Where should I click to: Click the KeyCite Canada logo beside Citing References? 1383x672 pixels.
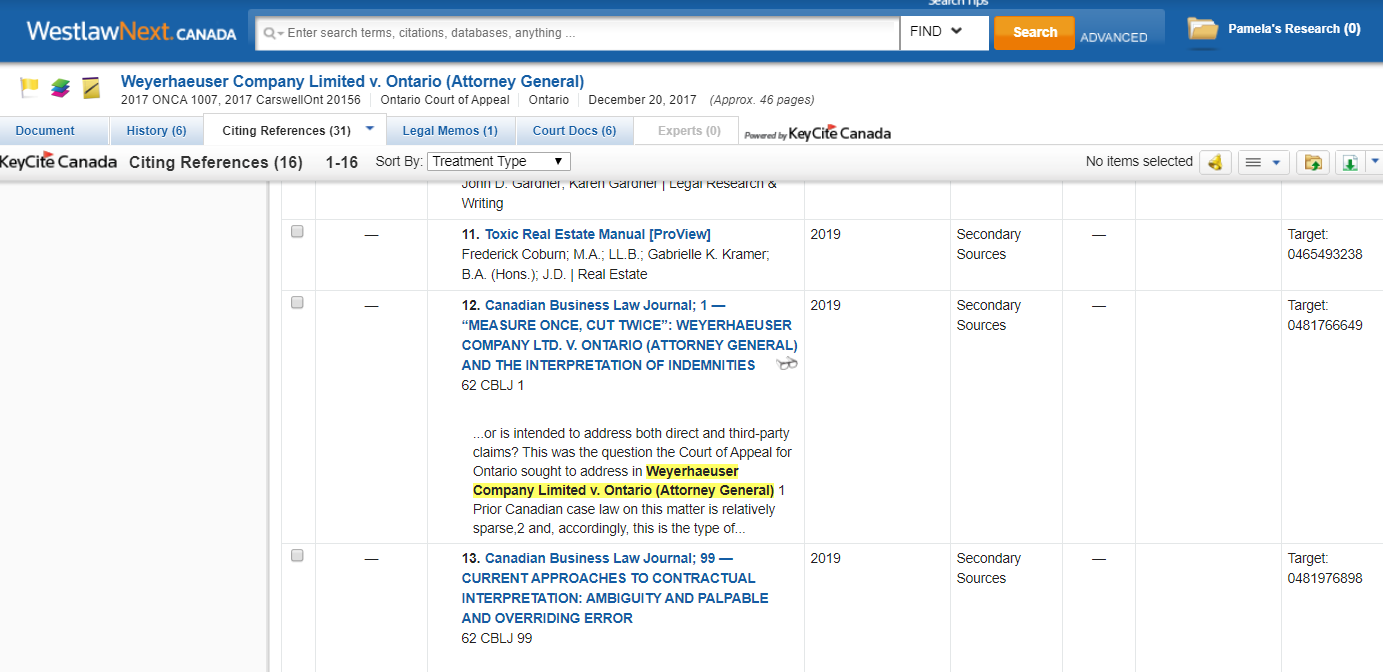click(58, 162)
